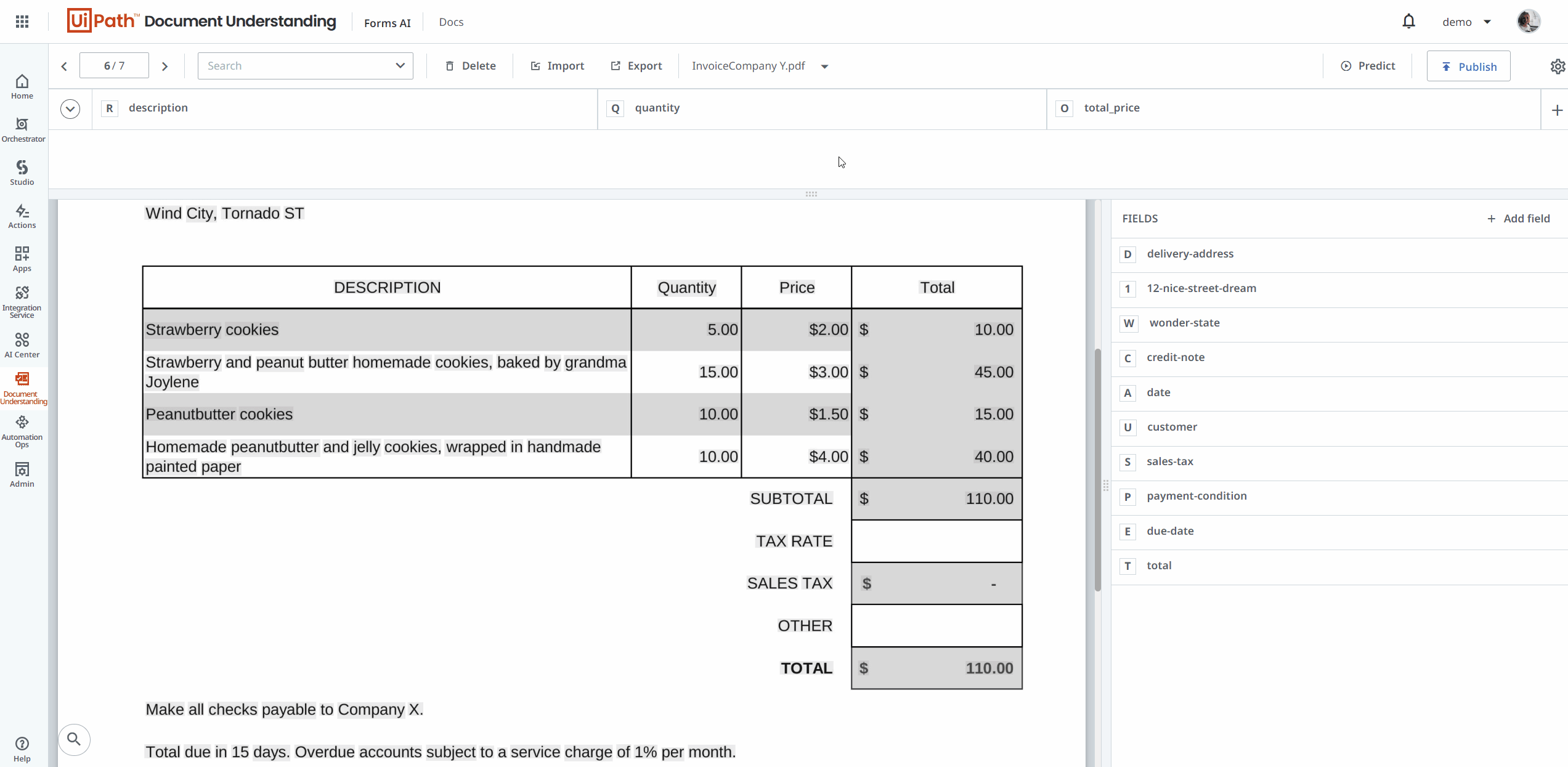Delete the current document
The height and width of the screenshot is (767, 1568).
[x=471, y=66]
